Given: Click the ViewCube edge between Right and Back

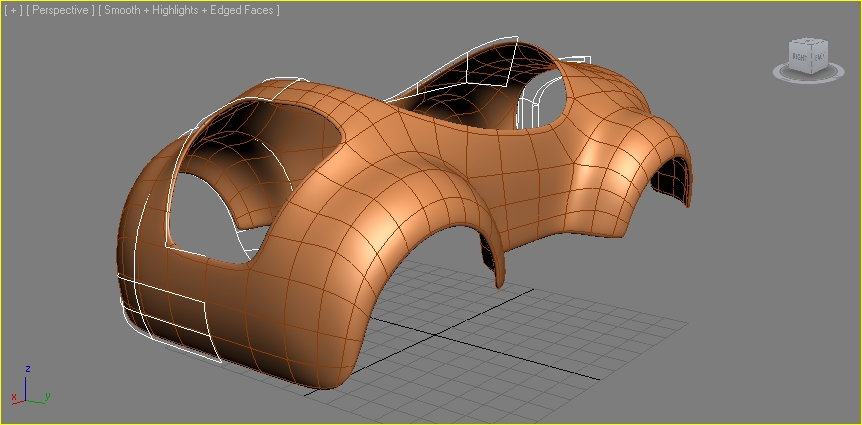Looking at the screenshot, I should click(810, 60).
